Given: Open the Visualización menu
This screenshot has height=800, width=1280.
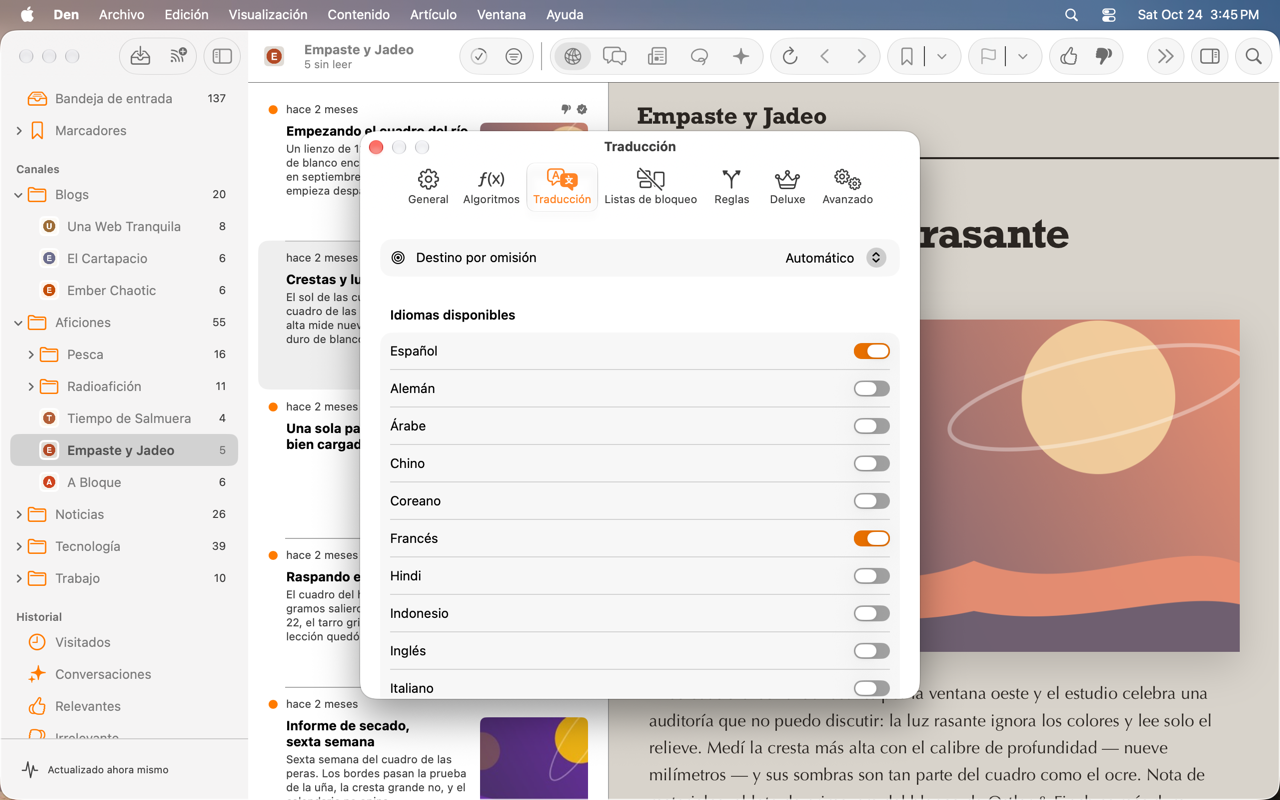Looking at the screenshot, I should tap(268, 15).
